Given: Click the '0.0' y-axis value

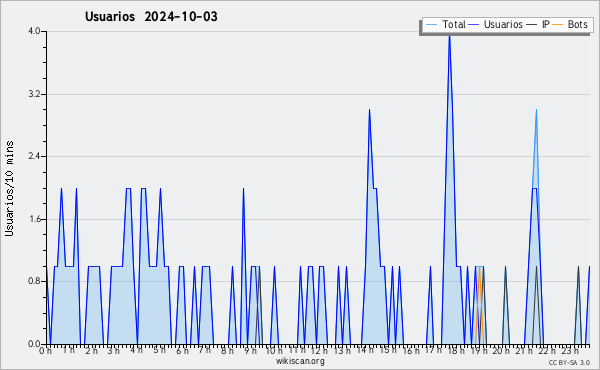Looking at the screenshot, I should pyautogui.click(x=34, y=344).
